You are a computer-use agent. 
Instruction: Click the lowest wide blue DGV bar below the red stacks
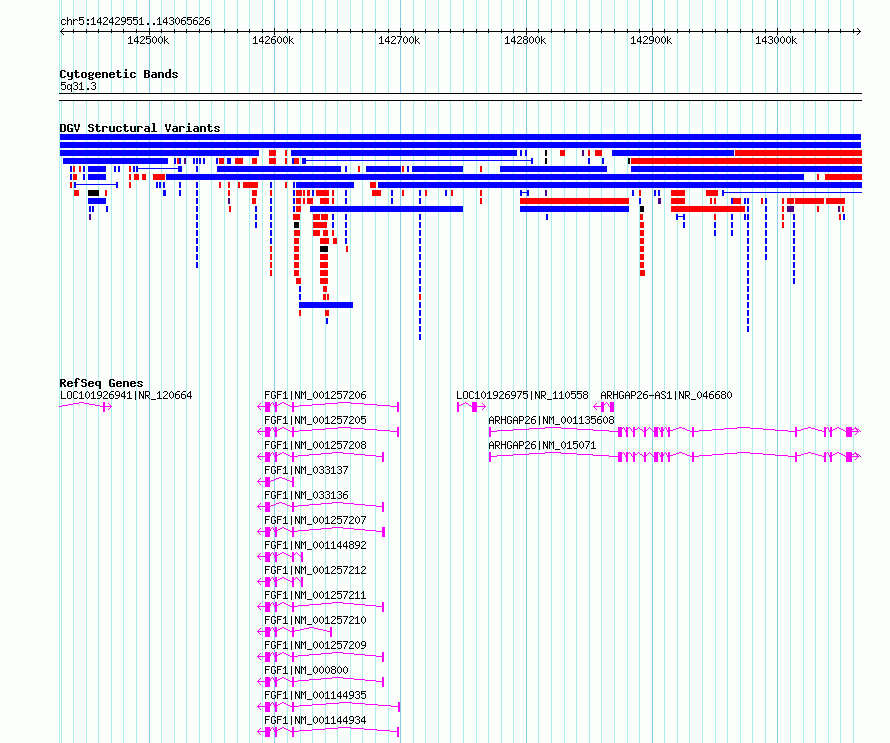[326, 305]
